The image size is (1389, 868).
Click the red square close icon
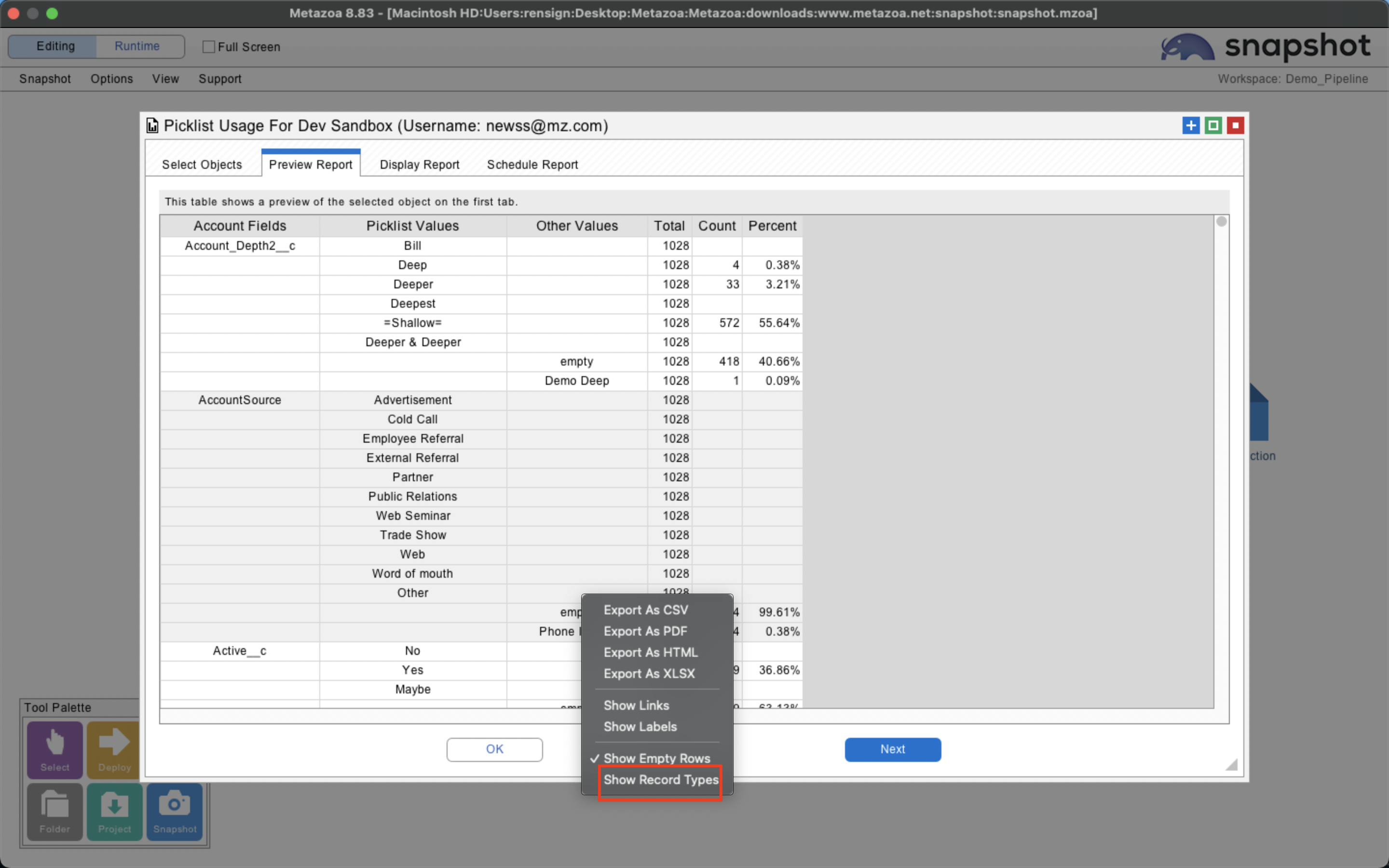pos(1235,125)
